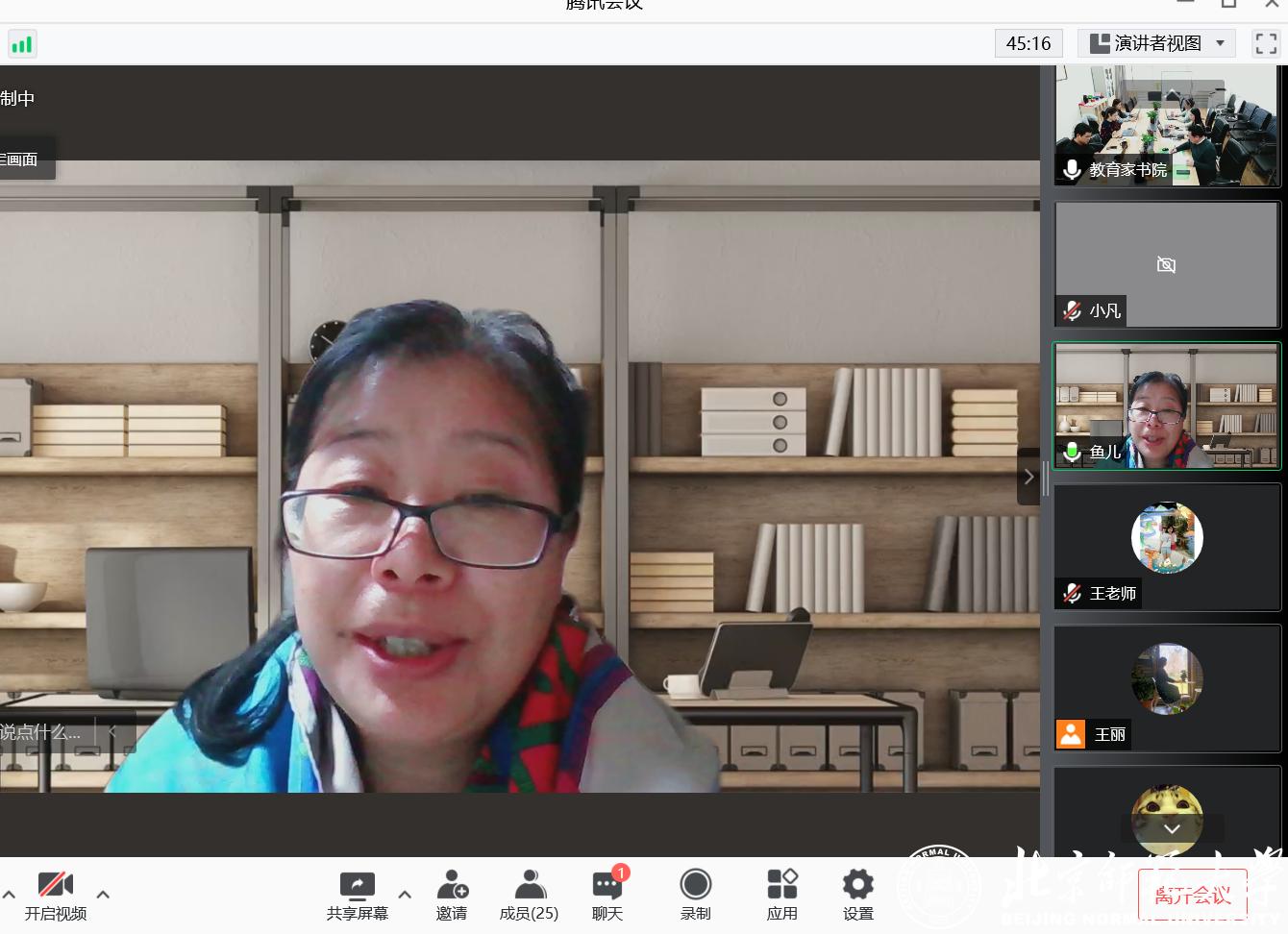Expand video options arrow beside 开启视频
The image size is (1288, 934).
pos(103,895)
